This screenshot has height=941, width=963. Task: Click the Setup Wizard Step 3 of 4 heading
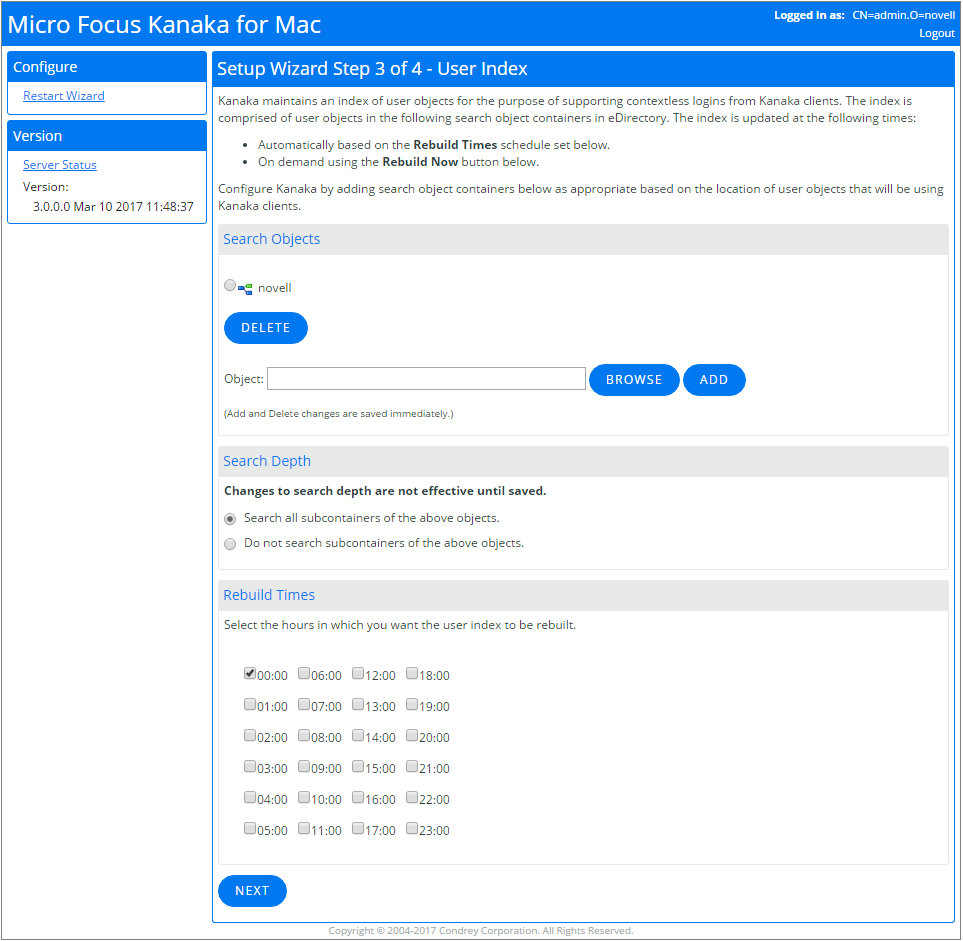click(372, 68)
